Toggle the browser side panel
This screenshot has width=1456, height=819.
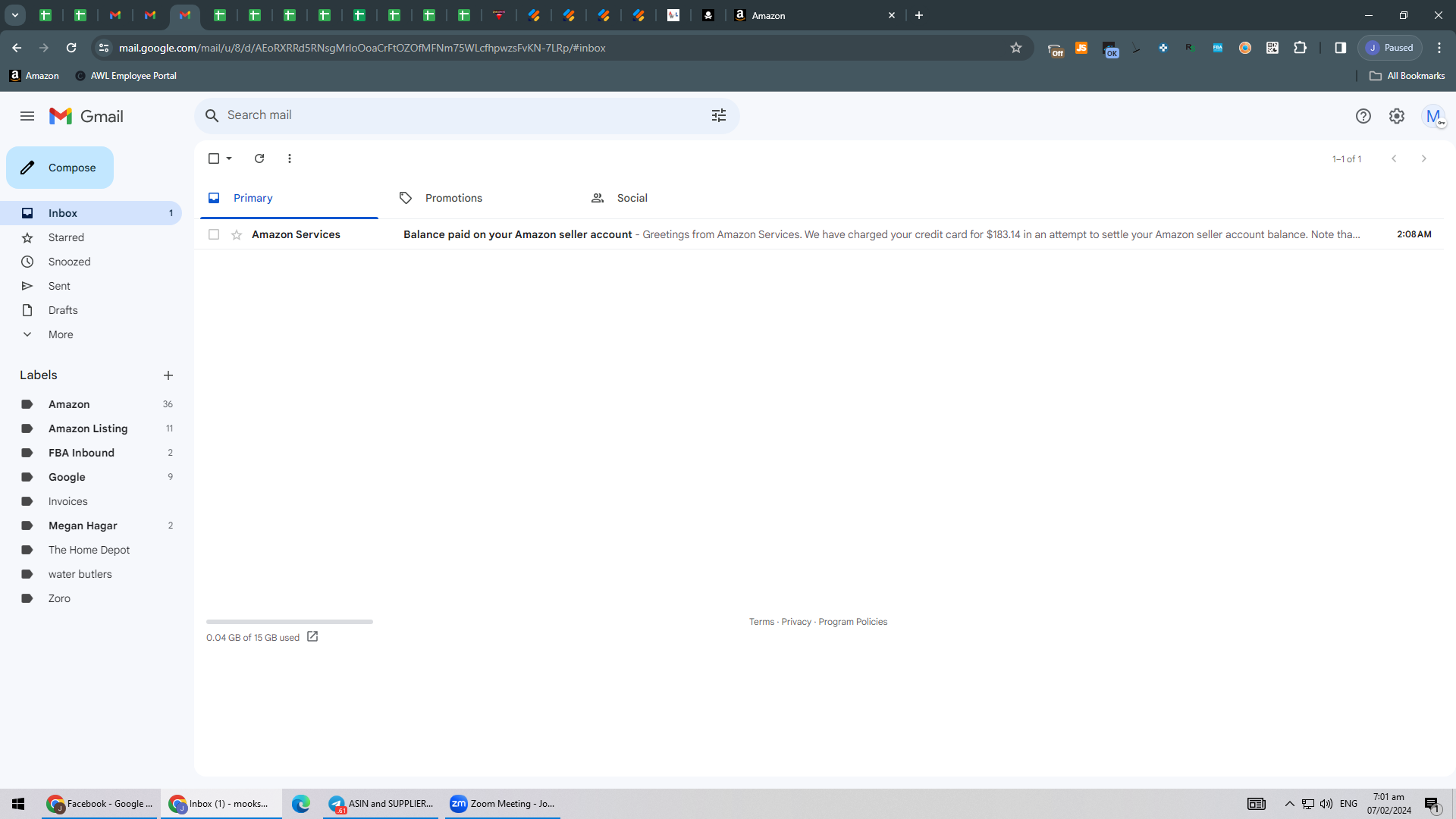1341,48
